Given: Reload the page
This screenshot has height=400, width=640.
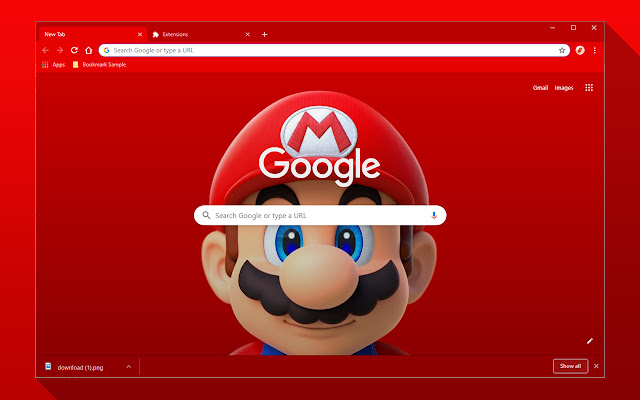Looking at the screenshot, I should point(74,50).
